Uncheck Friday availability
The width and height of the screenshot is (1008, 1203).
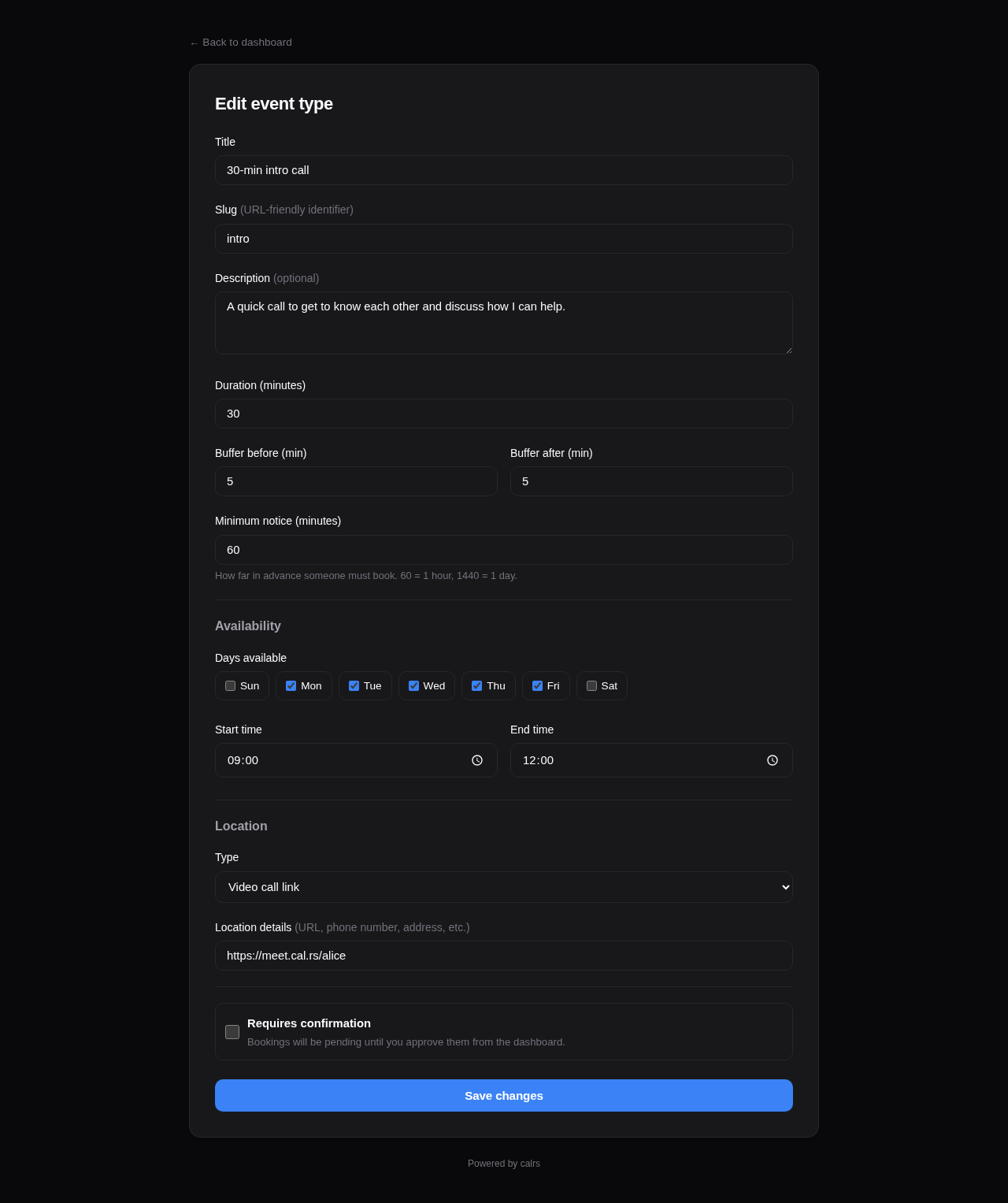(x=537, y=685)
